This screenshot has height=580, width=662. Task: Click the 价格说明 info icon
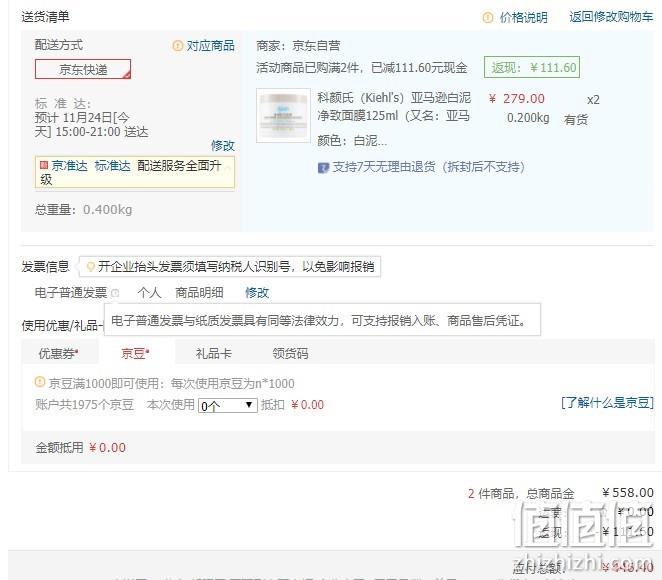tap(488, 18)
